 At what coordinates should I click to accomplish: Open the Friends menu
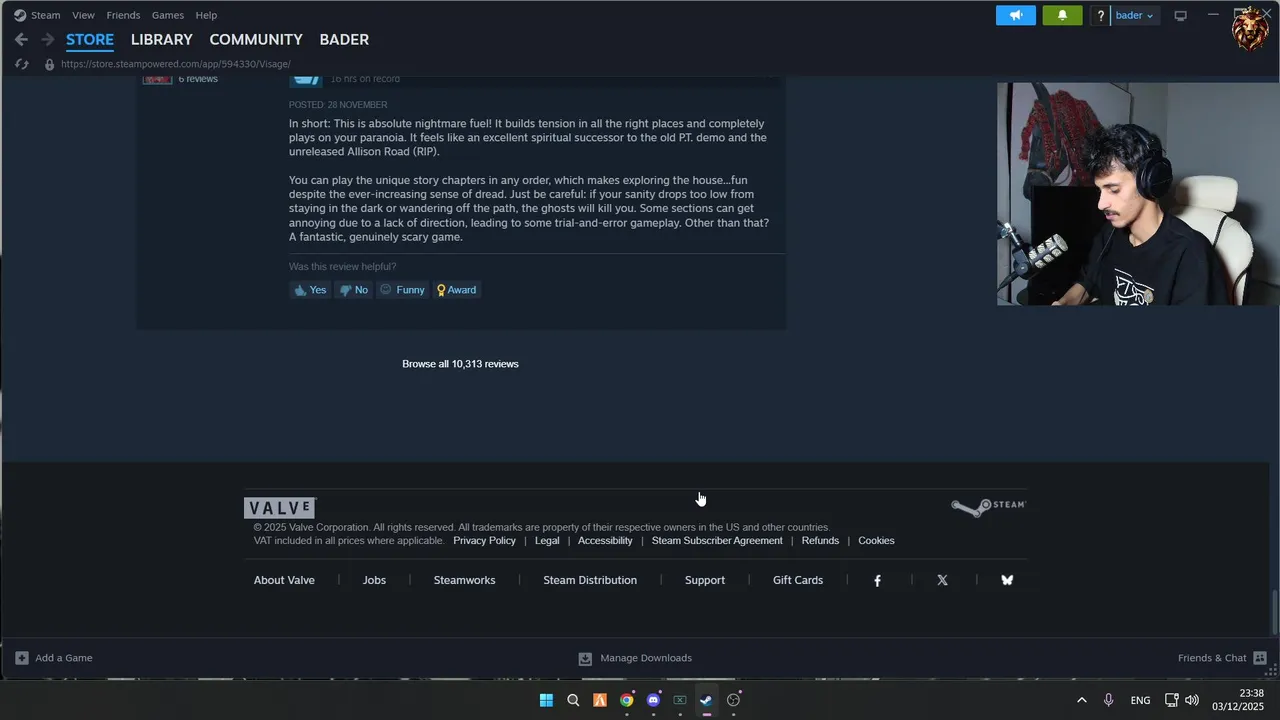[x=123, y=15]
